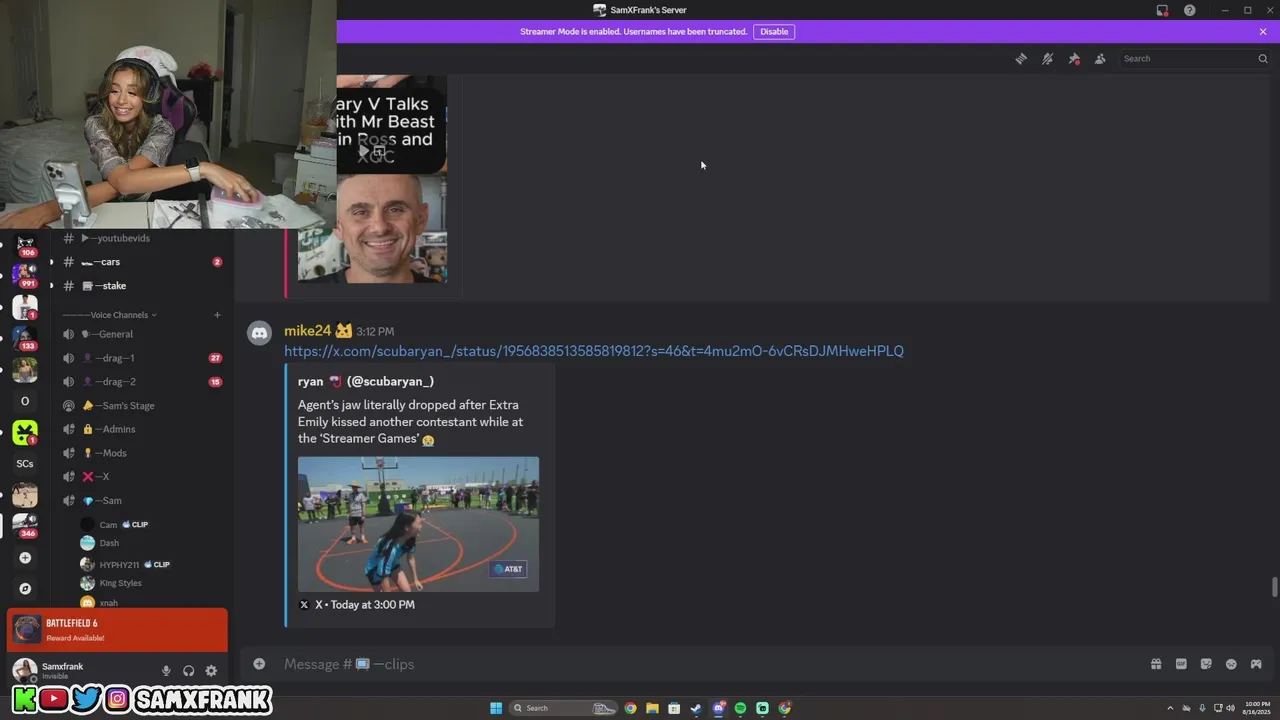Open pinned messages pin icon
The image size is (1280, 720).
pos(1074,59)
